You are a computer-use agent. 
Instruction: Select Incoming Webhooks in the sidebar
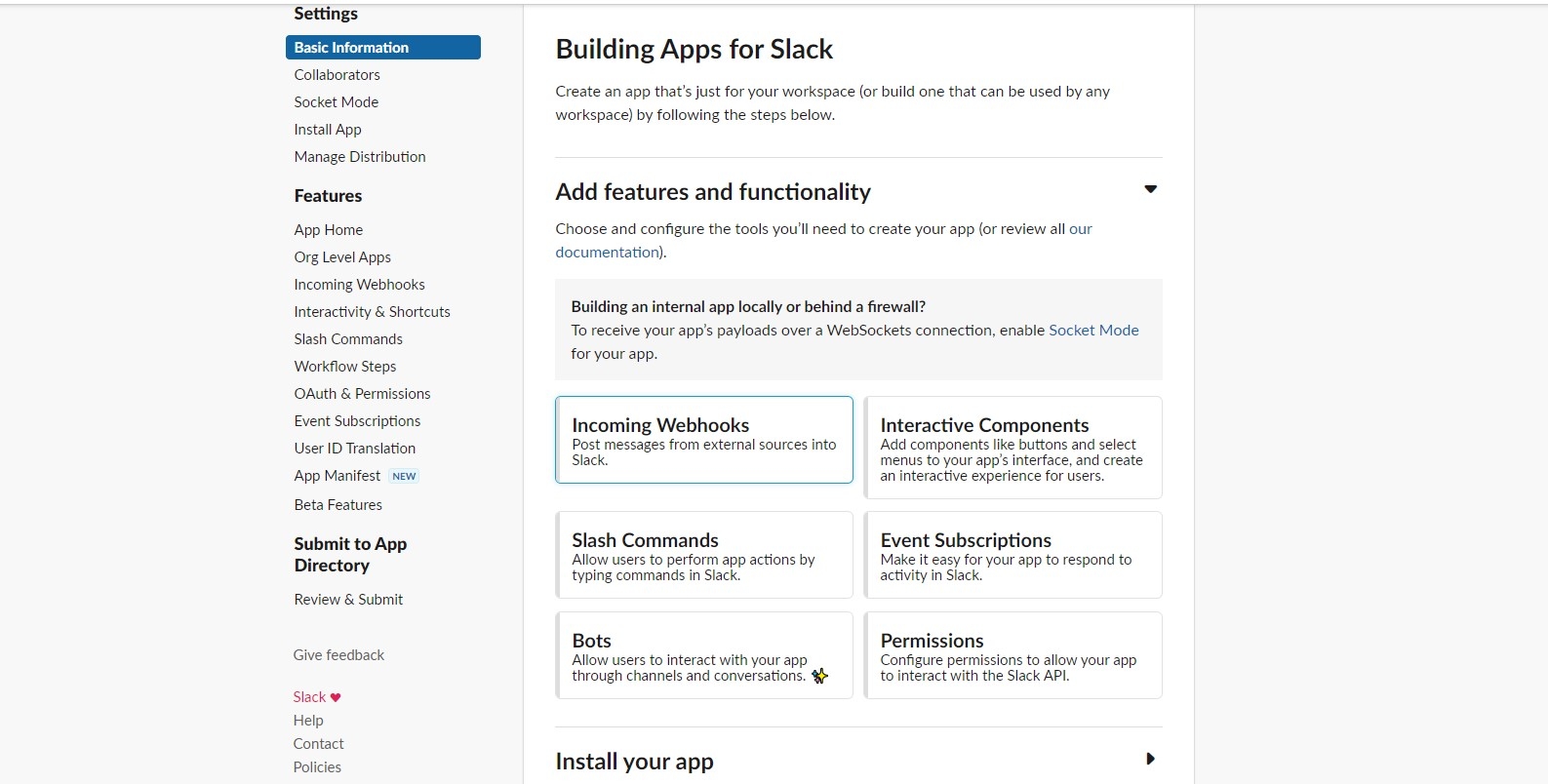[360, 284]
